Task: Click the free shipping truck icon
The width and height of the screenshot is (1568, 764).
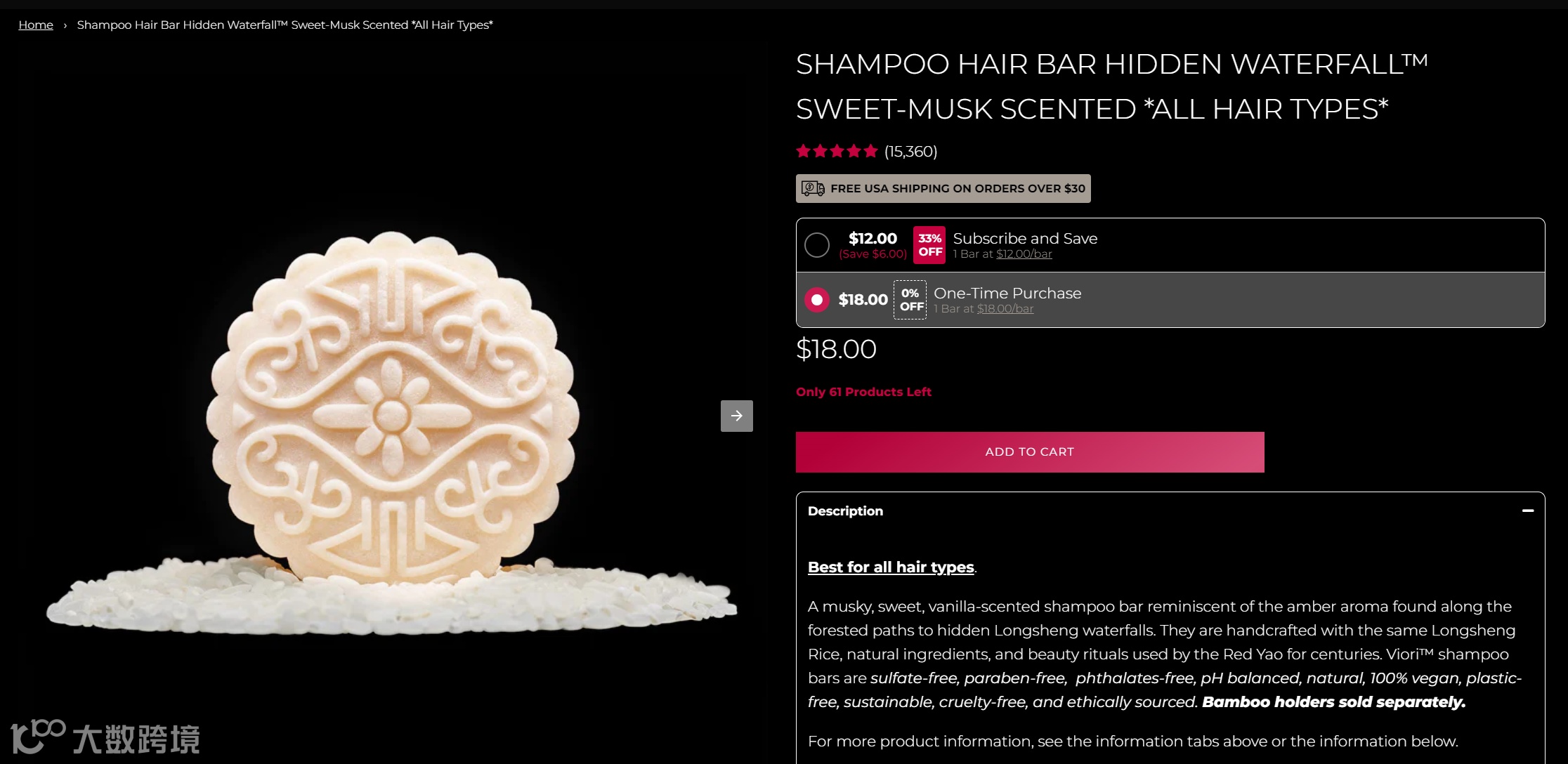Action: tap(813, 188)
